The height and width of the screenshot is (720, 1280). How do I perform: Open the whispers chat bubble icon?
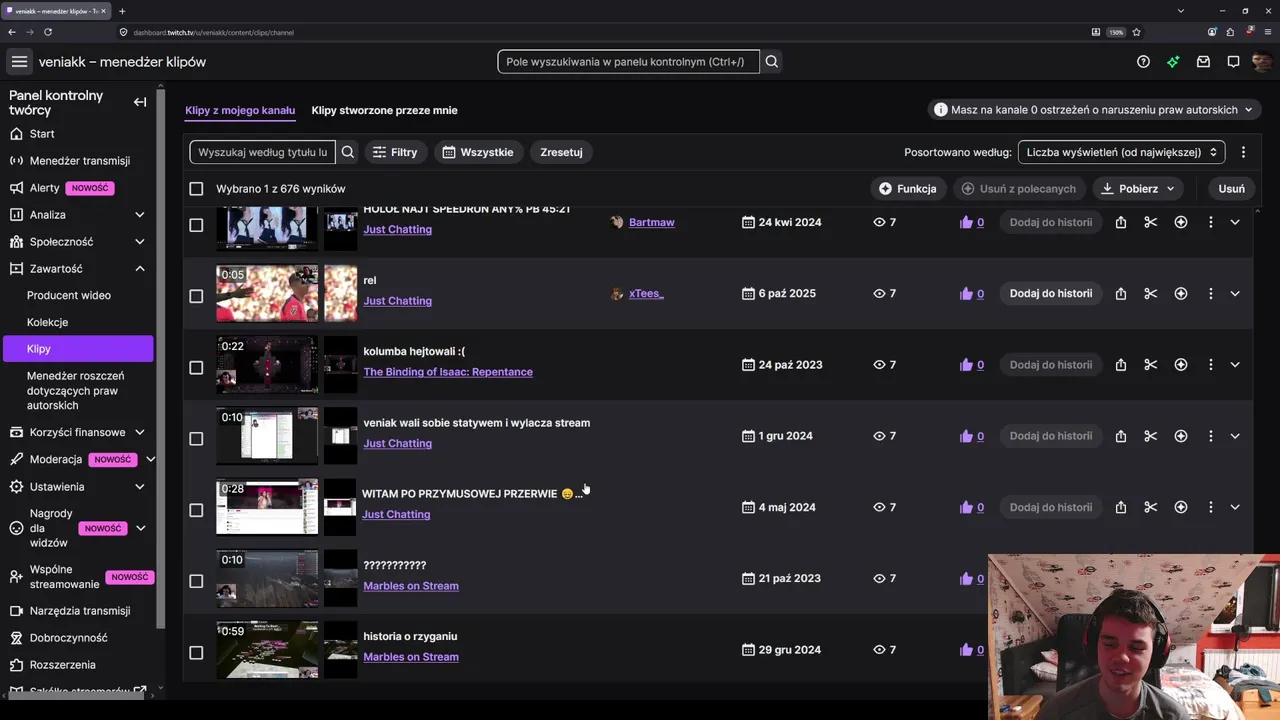[x=1233, y=62]
